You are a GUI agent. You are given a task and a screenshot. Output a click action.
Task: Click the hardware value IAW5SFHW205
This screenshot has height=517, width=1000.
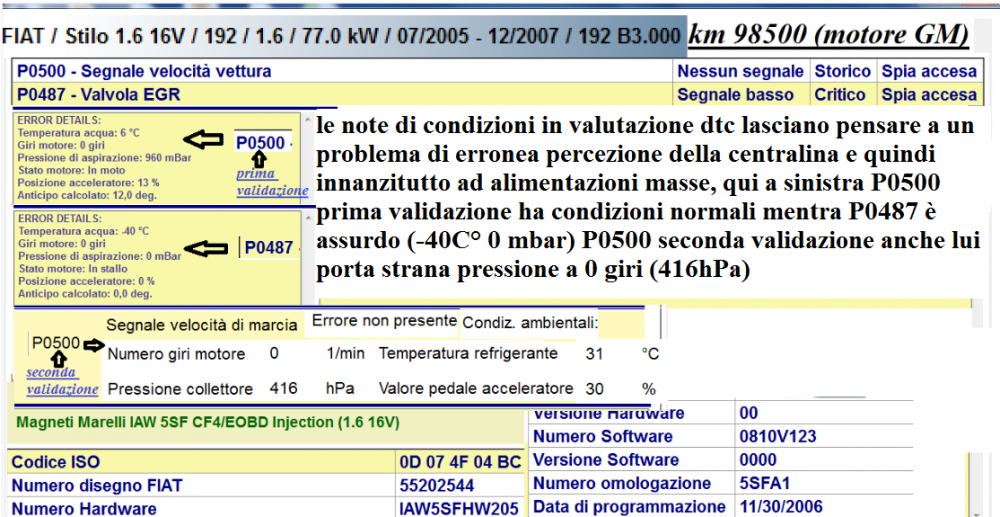click(x=459, y=509)
